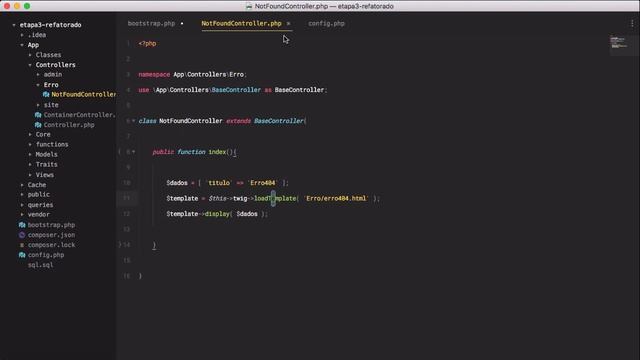Image resolution: width=640 pixels, height=360 pixels.
Task: Click the 'Erro/erro404.html' string
Action: click(x=336, y=199)
